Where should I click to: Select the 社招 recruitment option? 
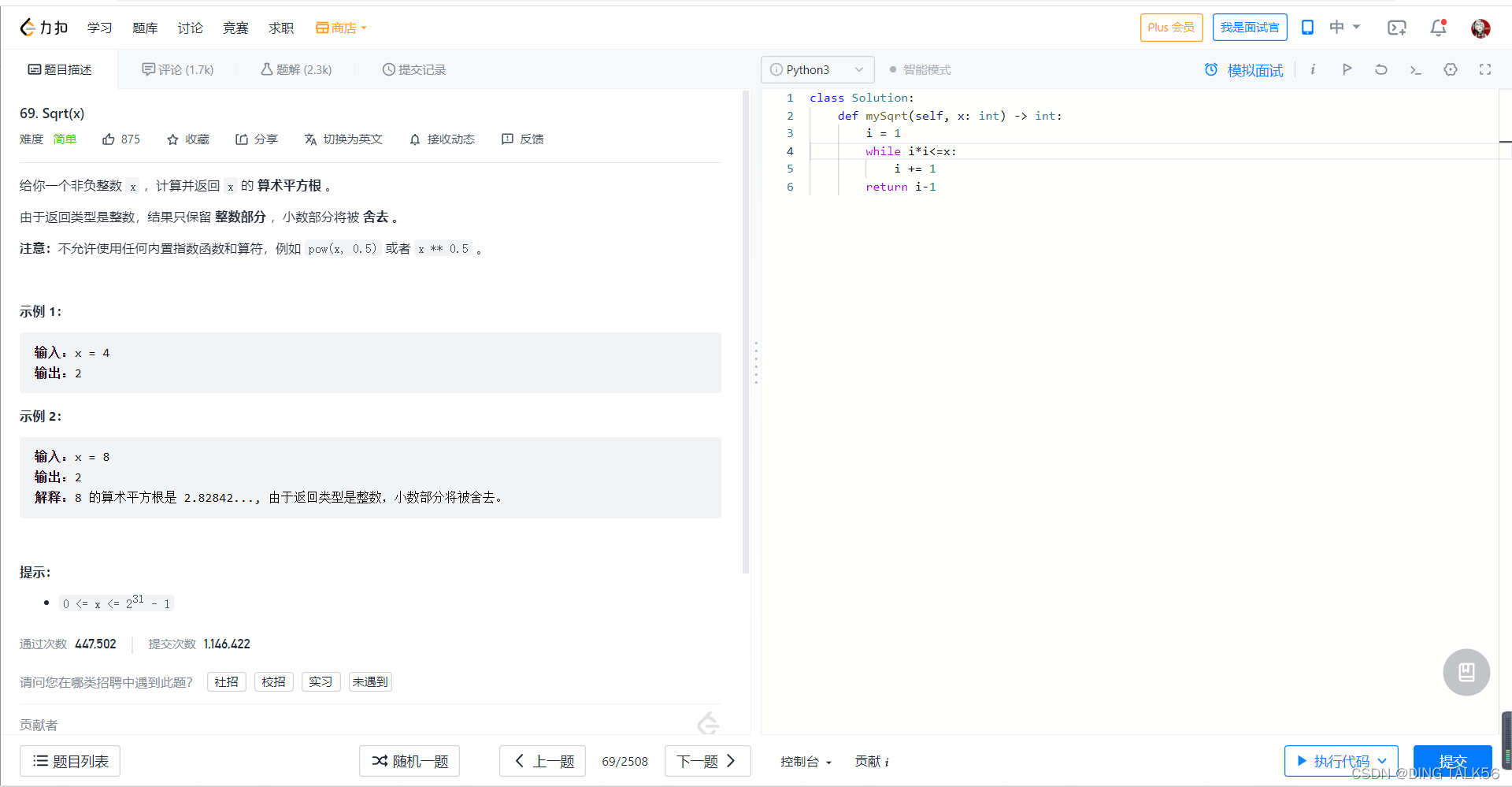pos(227,682)
